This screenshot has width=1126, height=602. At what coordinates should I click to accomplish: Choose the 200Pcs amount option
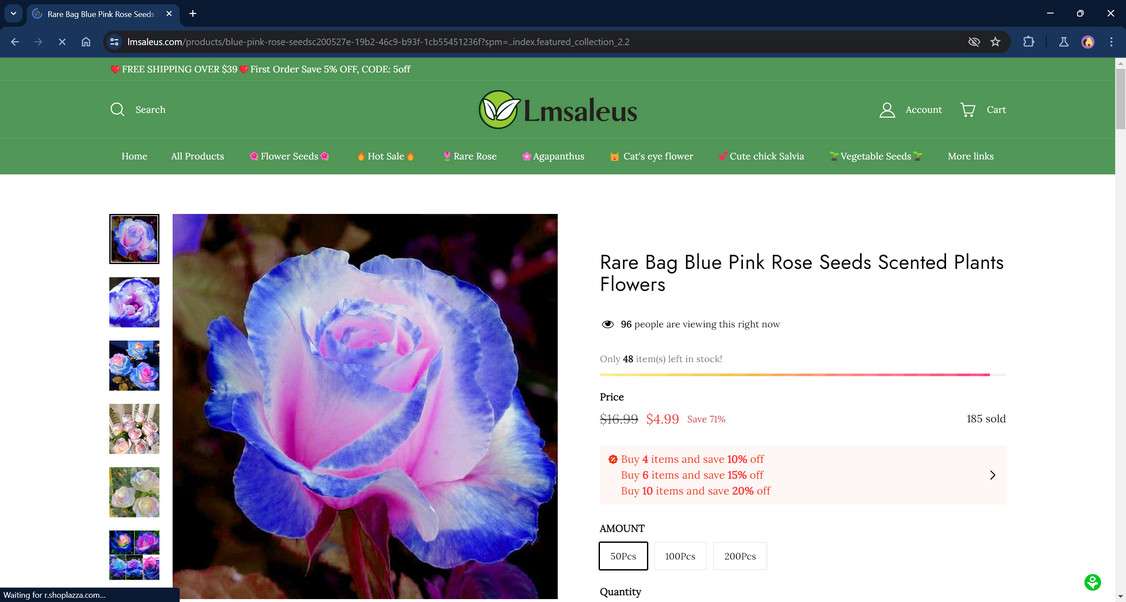(x=740, y=556)
